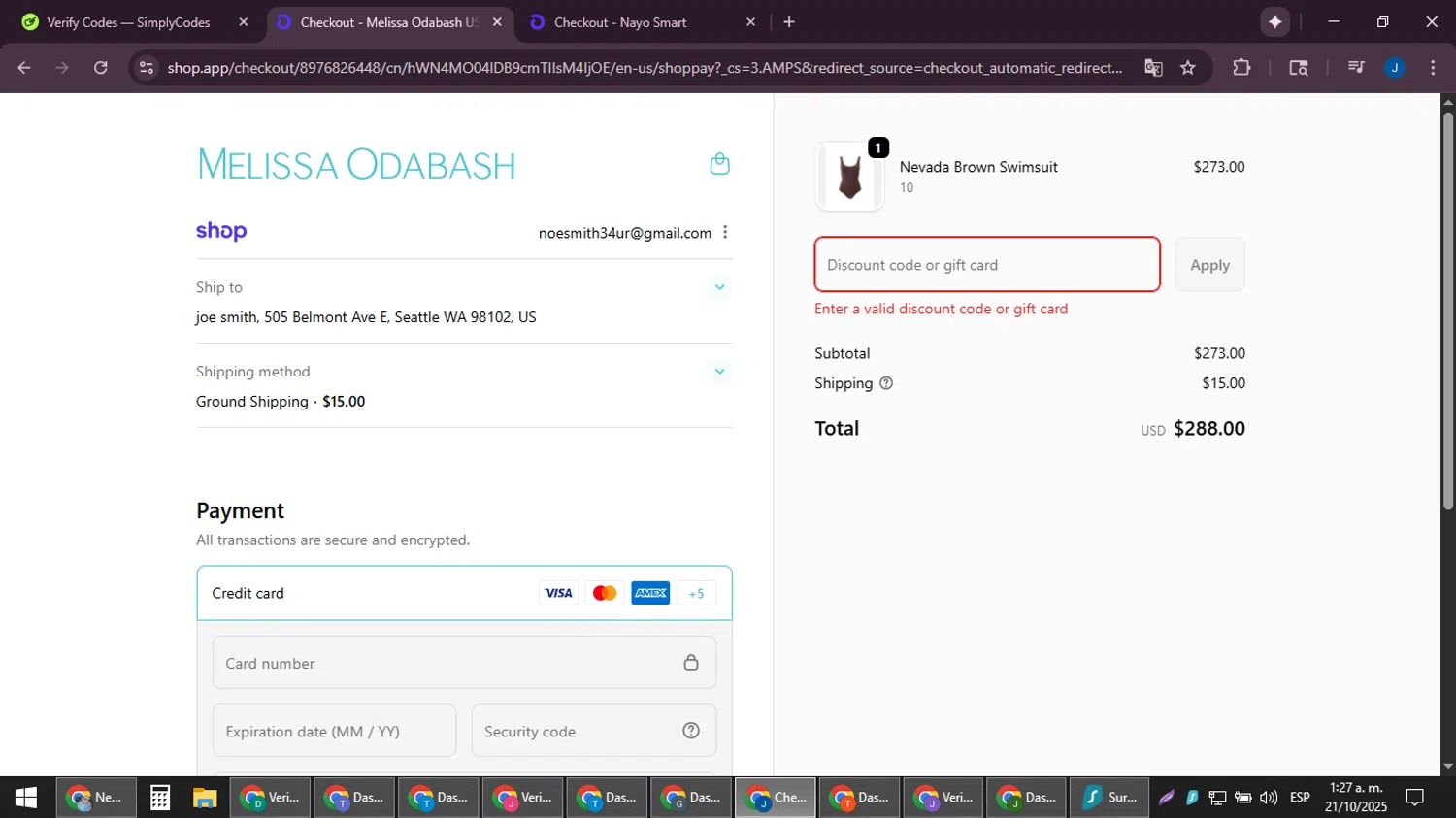
Task: Click the ESP language indicator
Action: (1300, 798)
